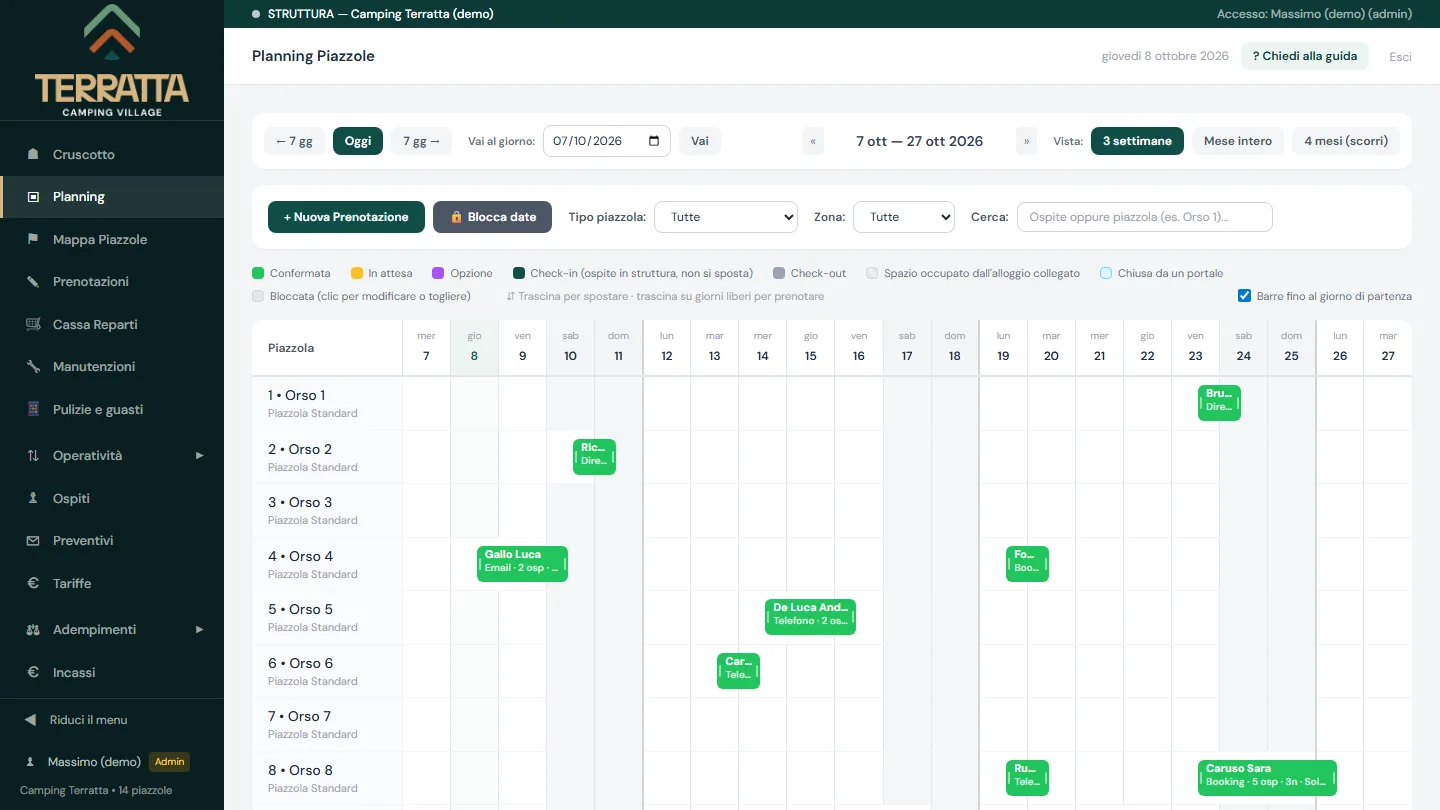This screenshot has width=1440, height=810.
Task: Click the Ospiti person icon
Action: point(33,498)
